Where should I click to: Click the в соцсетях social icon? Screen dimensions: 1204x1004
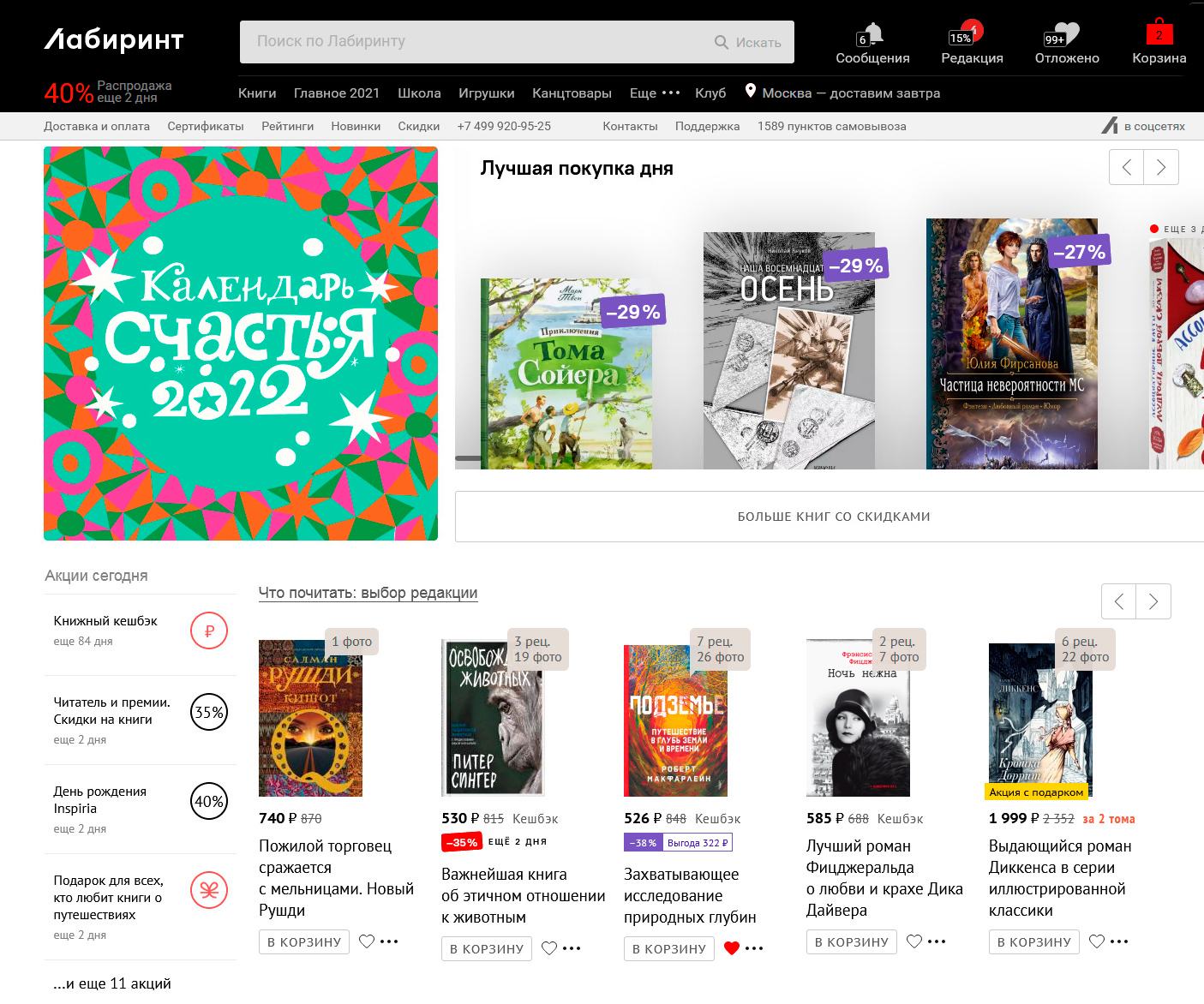[x=1111, y=126]
